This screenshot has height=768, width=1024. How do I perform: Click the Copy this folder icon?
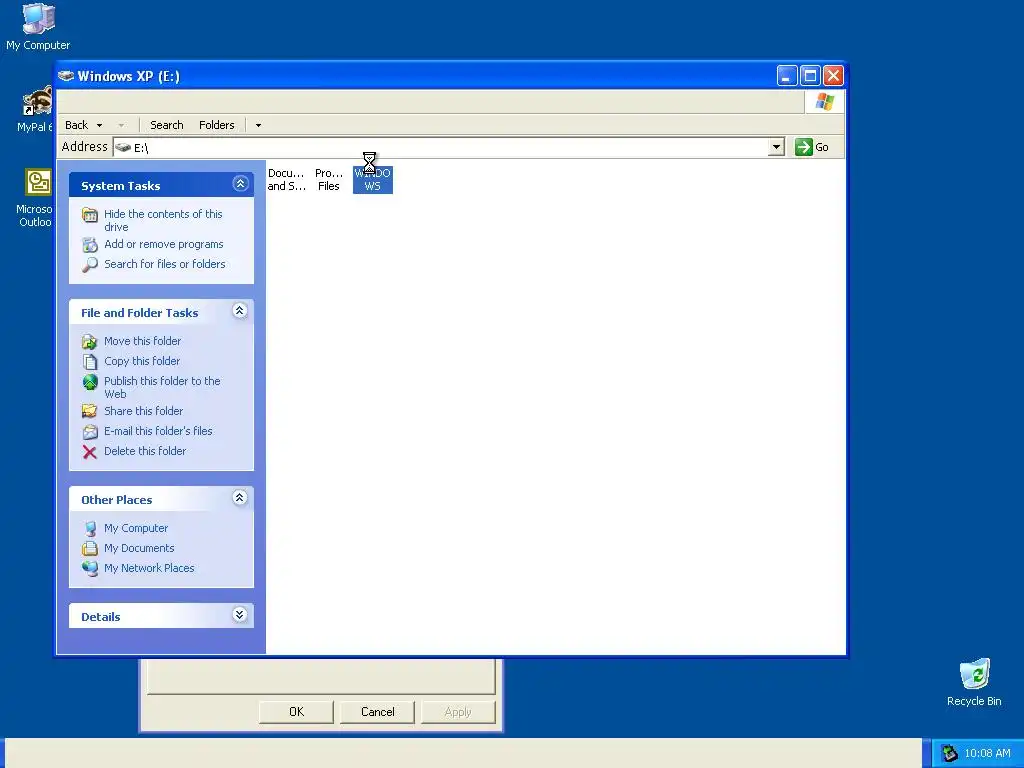pyautogui.click(x=90, y=362)
